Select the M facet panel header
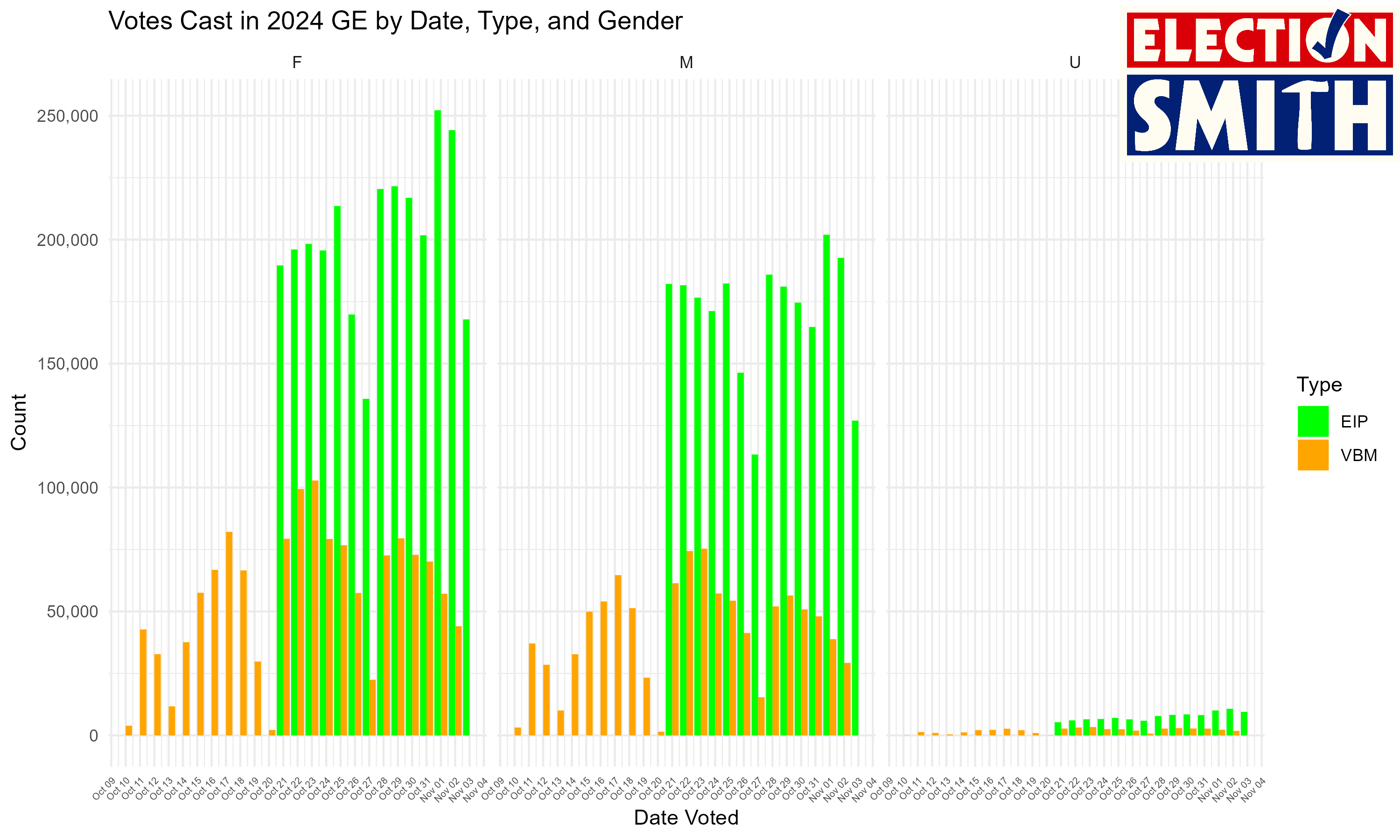 click(x=686, y=62)
